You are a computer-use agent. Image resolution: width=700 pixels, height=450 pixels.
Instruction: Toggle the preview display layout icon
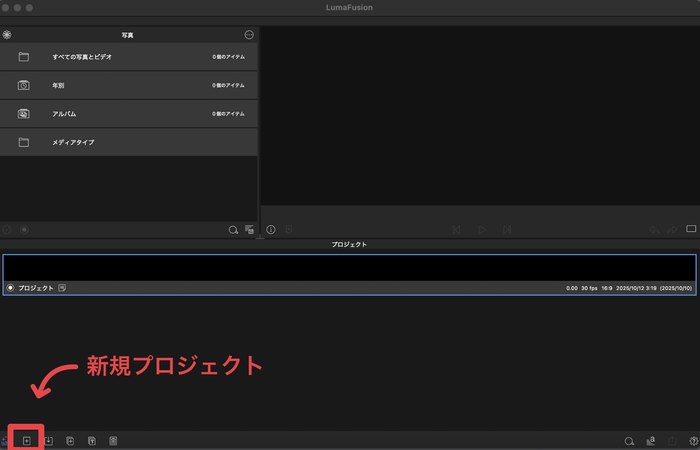(x=690, y=230)
